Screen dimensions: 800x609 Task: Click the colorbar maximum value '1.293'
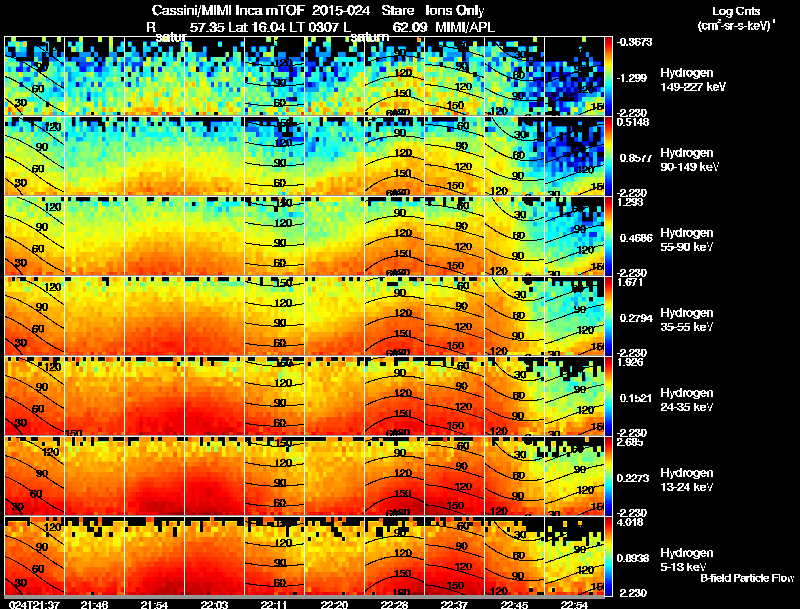(x=629, y=202)
